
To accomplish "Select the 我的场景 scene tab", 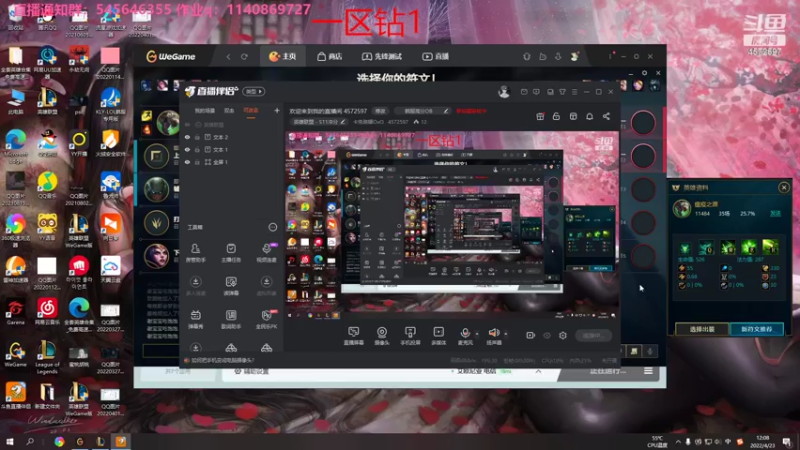I will [x=205, y=111].
